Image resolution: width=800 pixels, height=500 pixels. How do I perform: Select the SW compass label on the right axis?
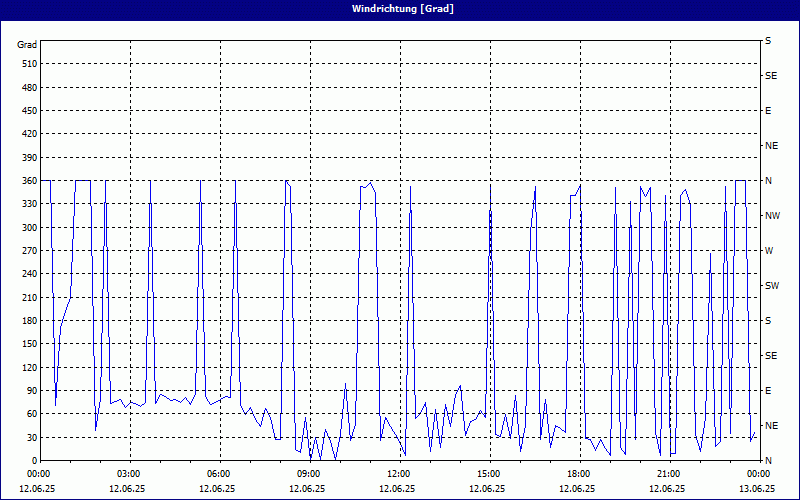coord(771,286)
